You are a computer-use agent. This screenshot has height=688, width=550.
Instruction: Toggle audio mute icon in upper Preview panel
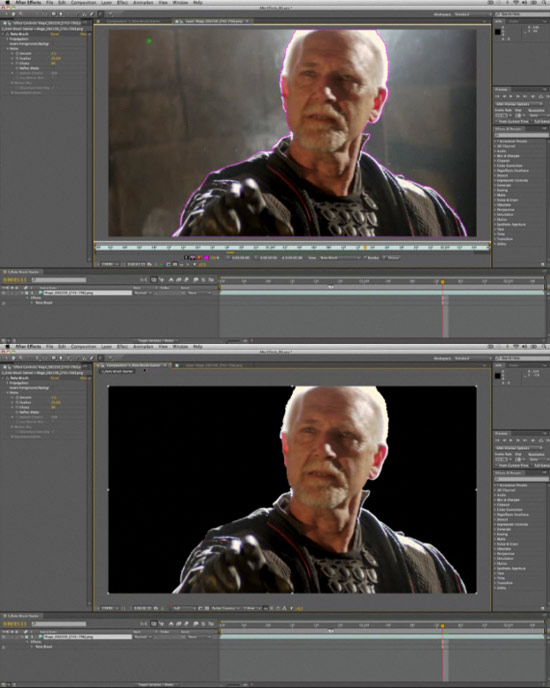click(533, 96)
